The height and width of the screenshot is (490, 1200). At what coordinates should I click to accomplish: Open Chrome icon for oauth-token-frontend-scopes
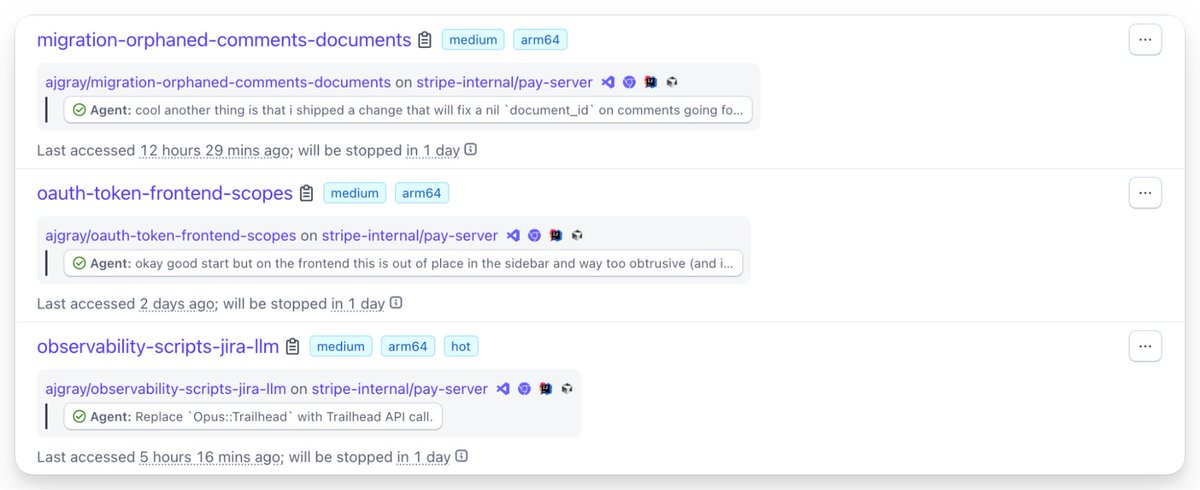(534, 236)
